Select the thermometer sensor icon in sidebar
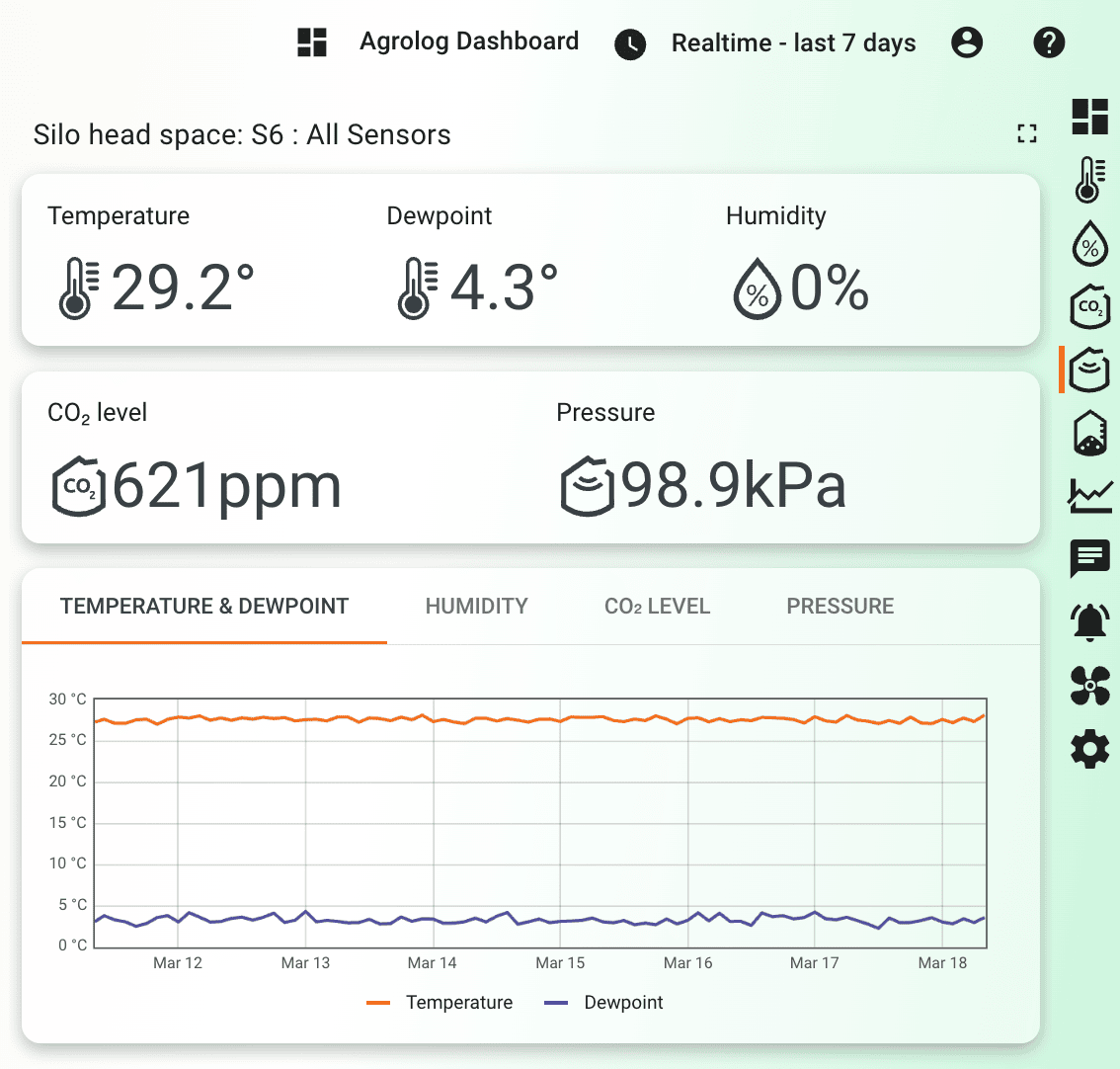 pyautogui.click(x=1089, y=180)
